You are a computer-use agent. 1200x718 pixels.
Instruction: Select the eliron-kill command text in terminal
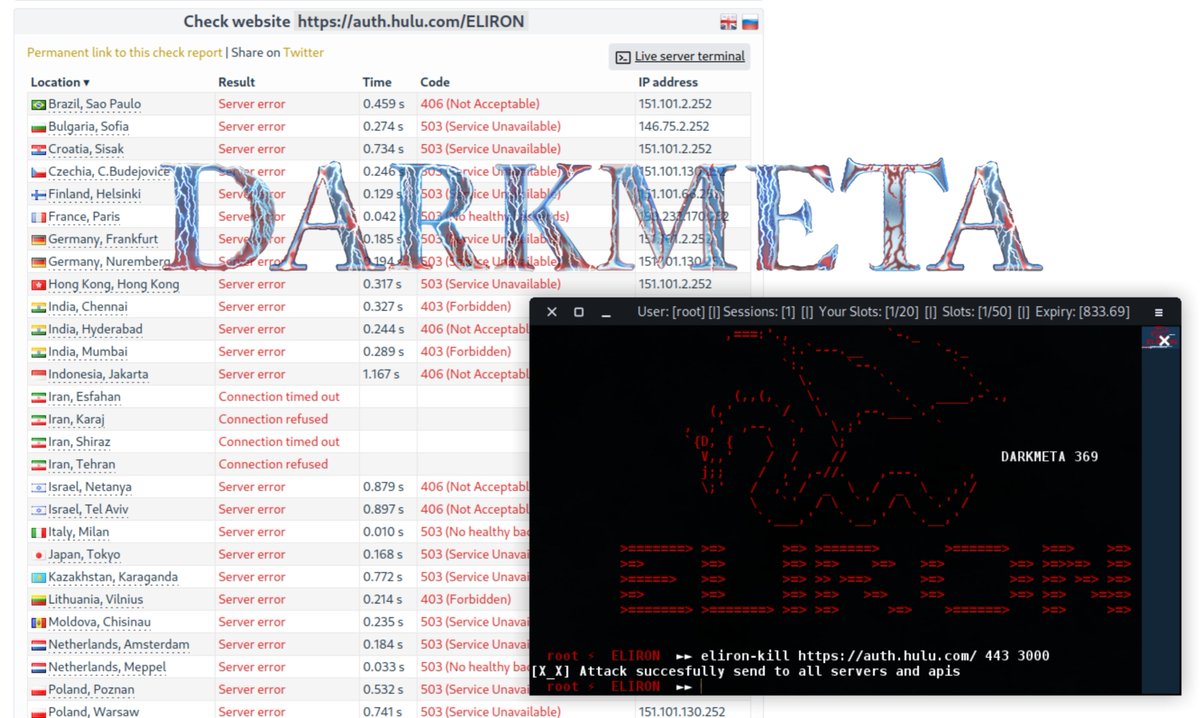point(875,656)
